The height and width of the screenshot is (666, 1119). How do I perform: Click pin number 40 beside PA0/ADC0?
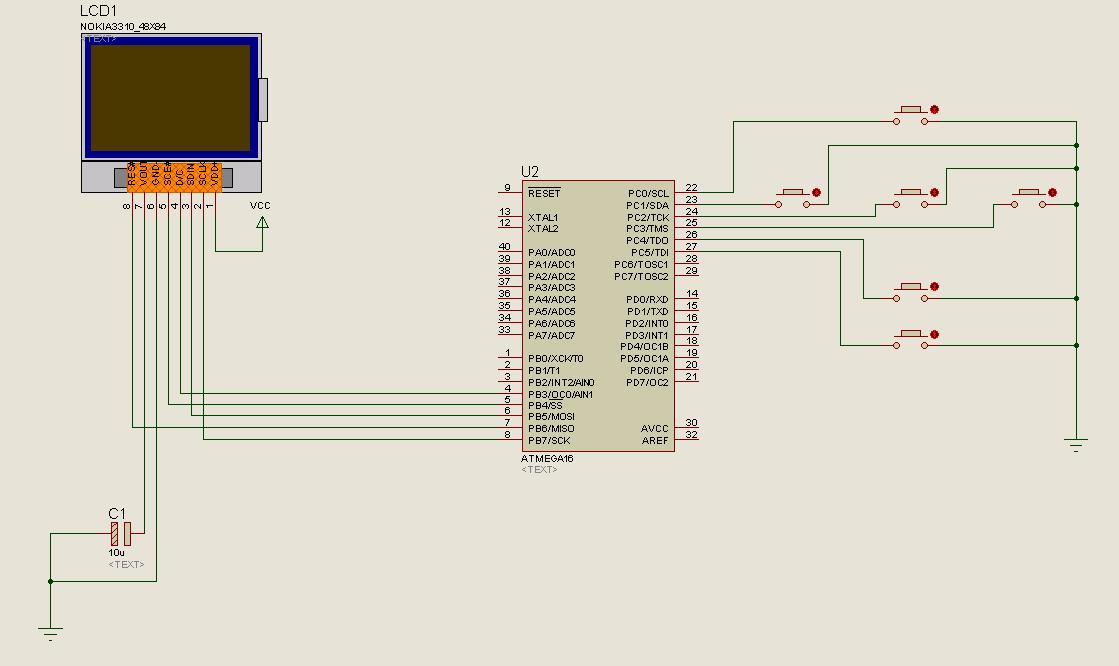tap(505, 247)
